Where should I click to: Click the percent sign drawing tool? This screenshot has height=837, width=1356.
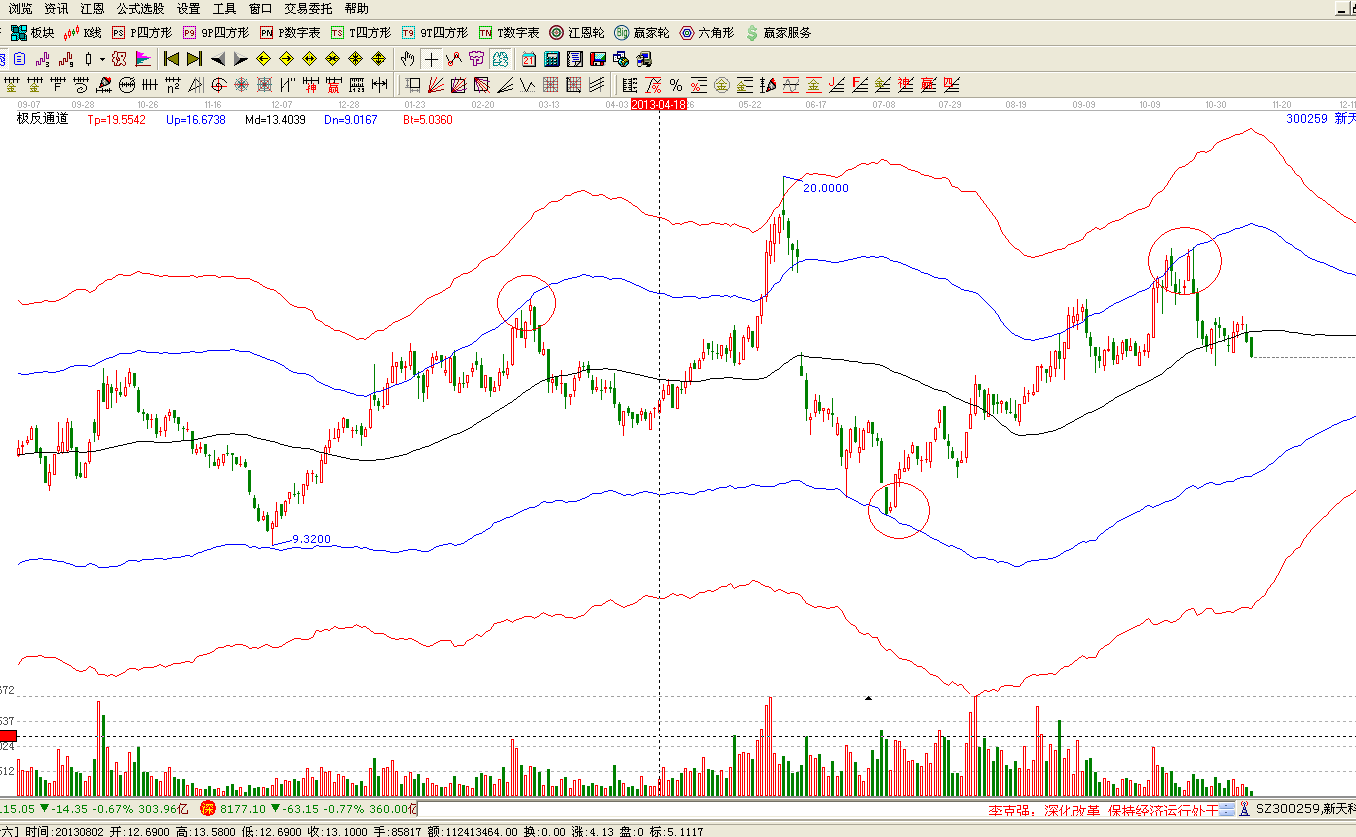tap(676, 84)
